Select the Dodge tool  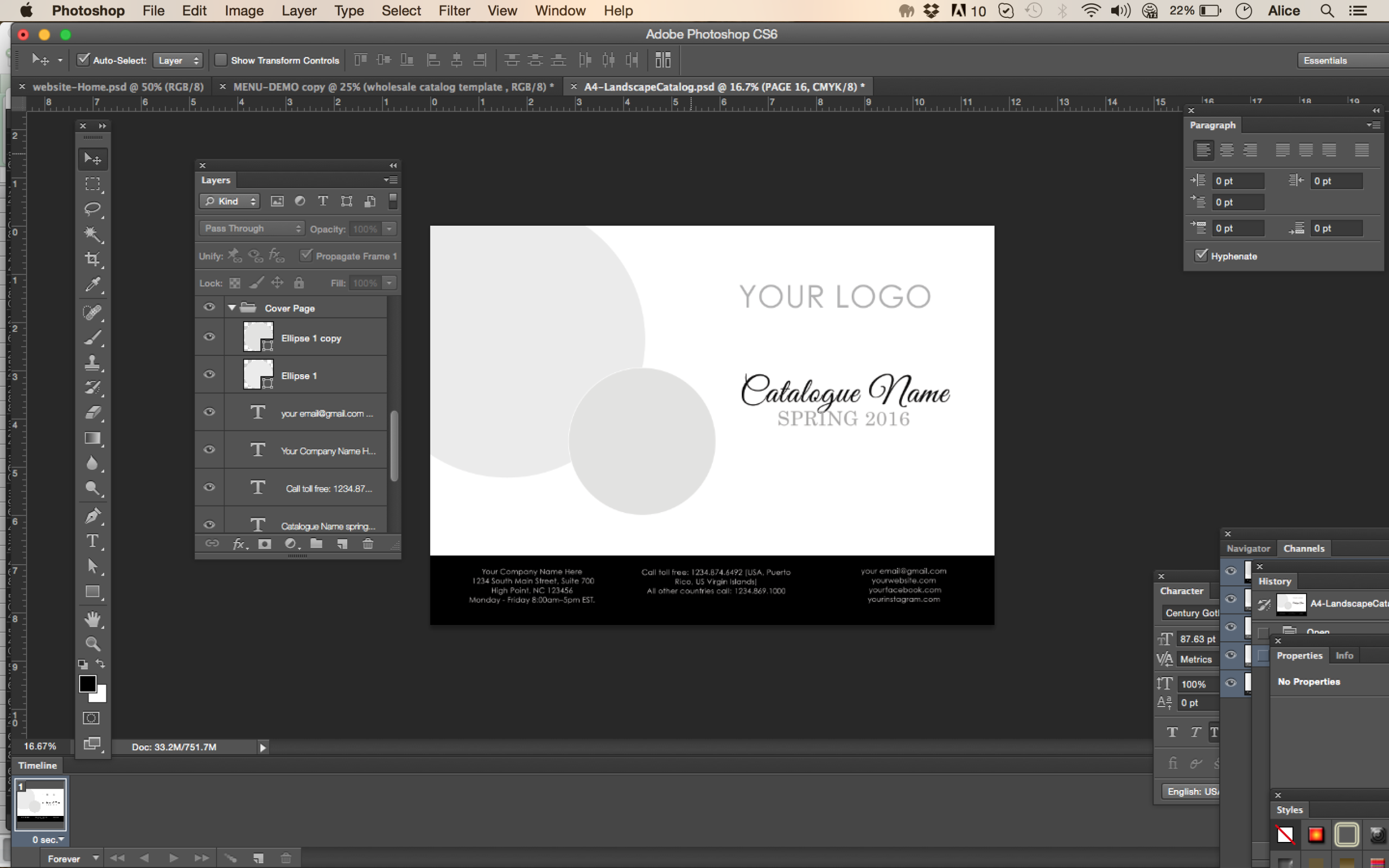(92, 488)
